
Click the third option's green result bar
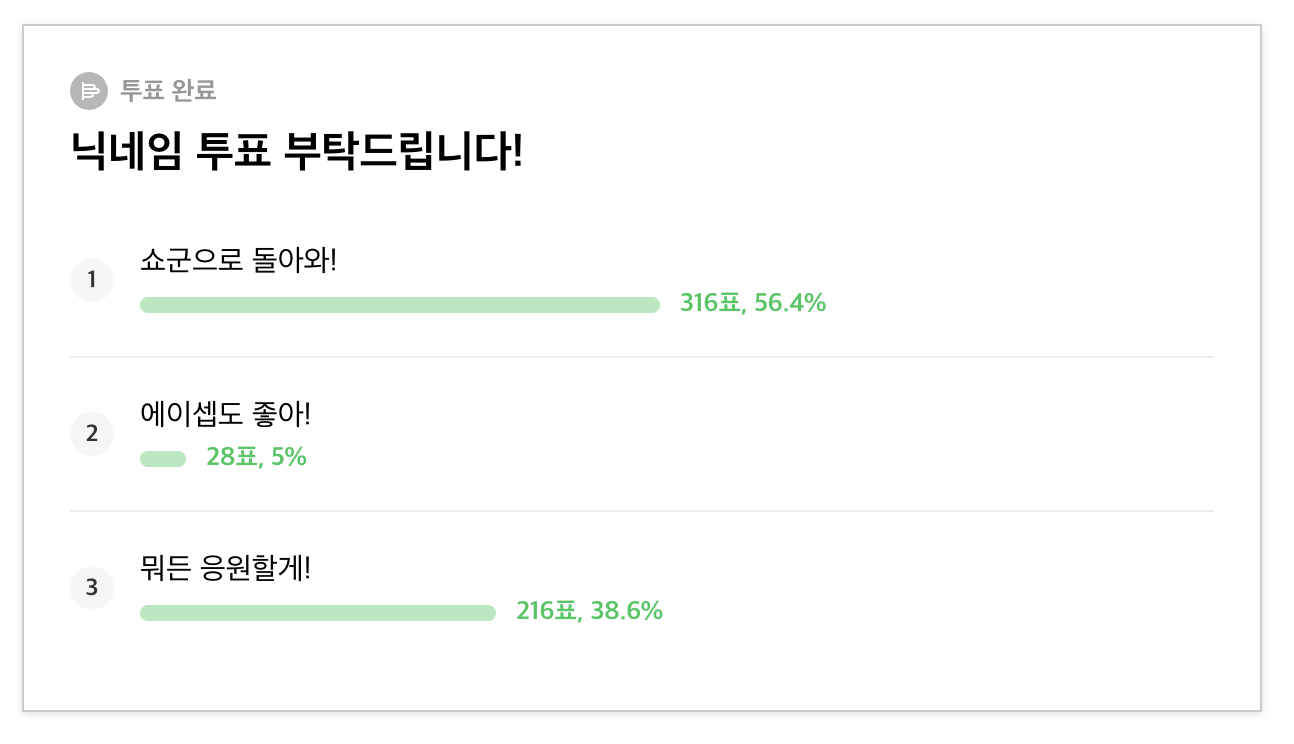click(318, 613)
